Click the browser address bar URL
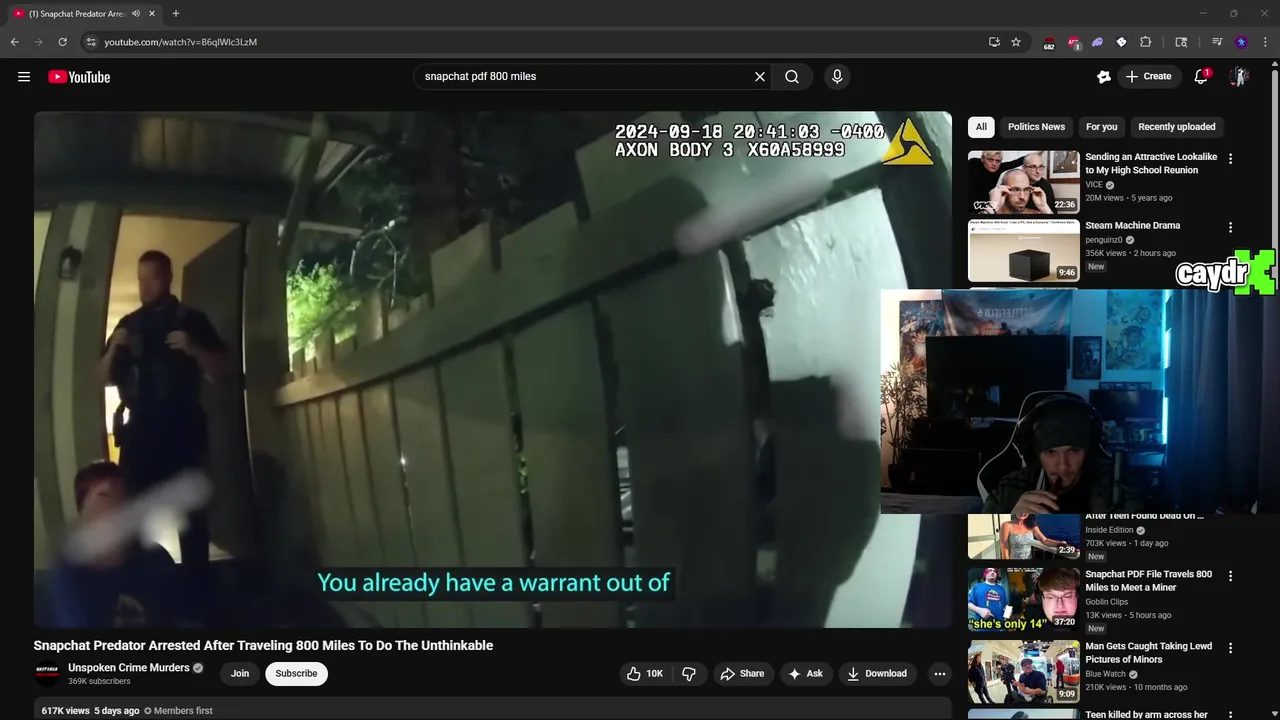The width and height of the screenshot is (1280, 720). (181, 42)
